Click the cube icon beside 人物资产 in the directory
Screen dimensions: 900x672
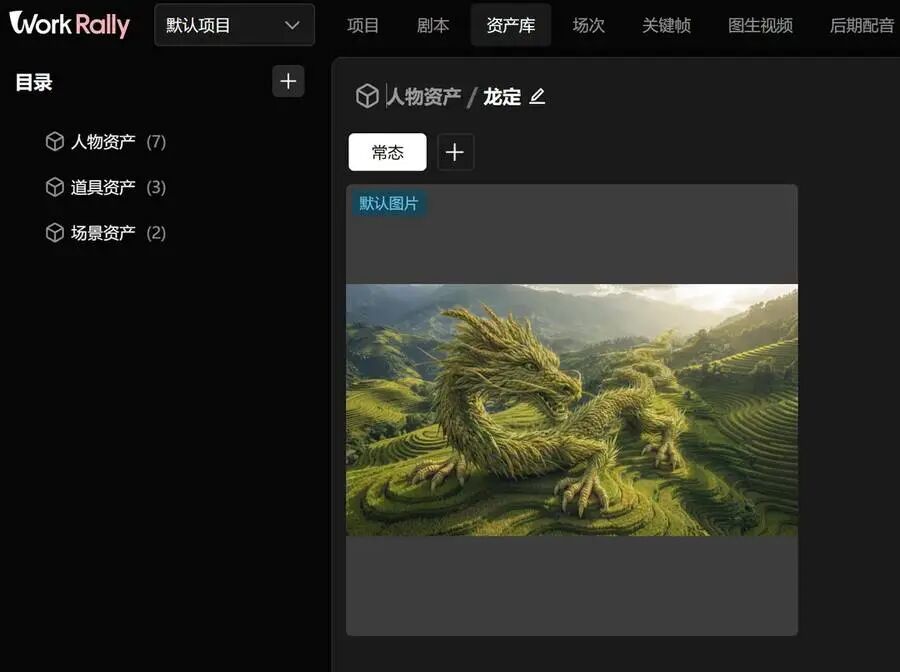coord(55,142)
